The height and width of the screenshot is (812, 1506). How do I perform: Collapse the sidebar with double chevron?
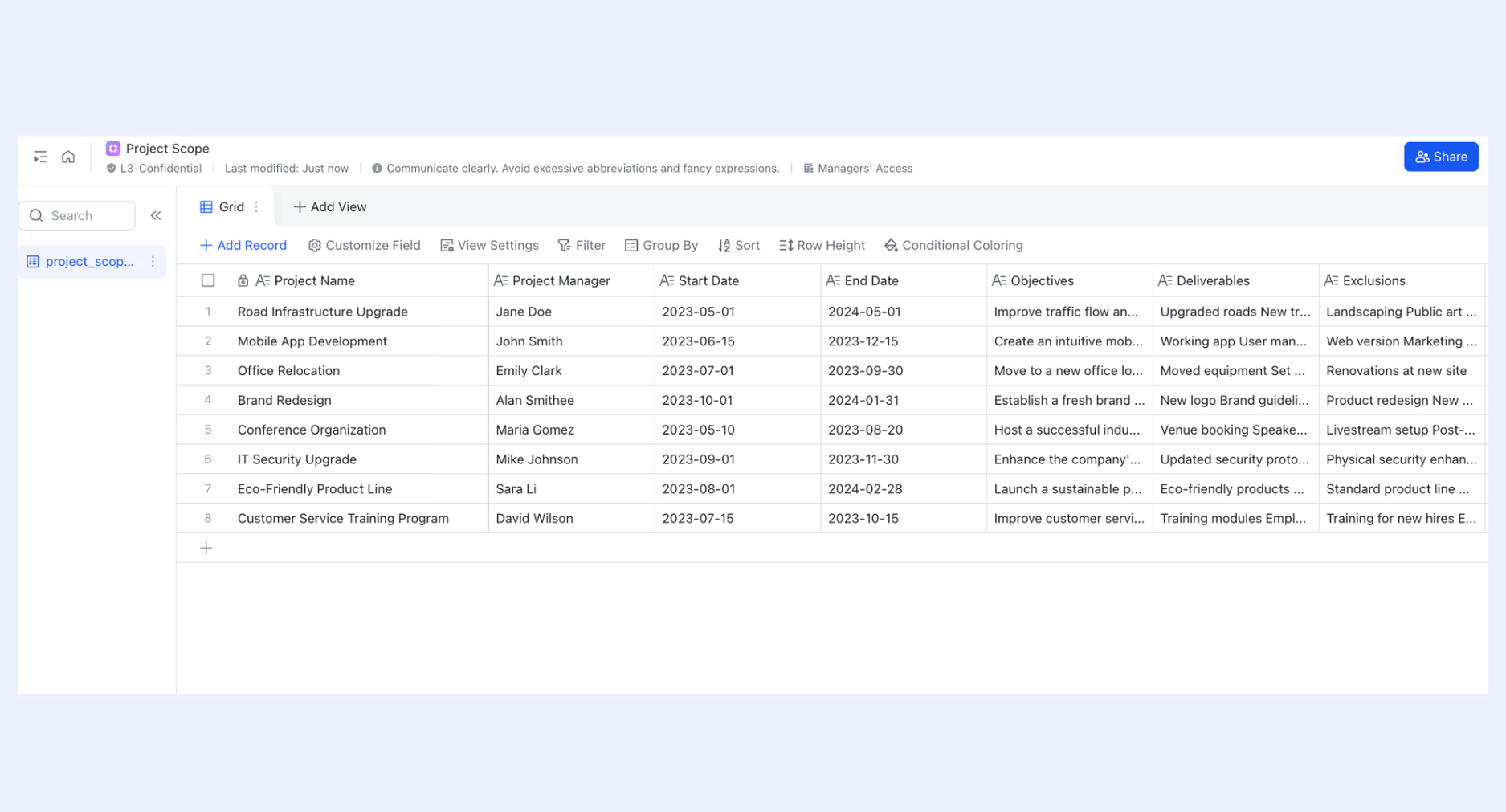tap(156, 215)
